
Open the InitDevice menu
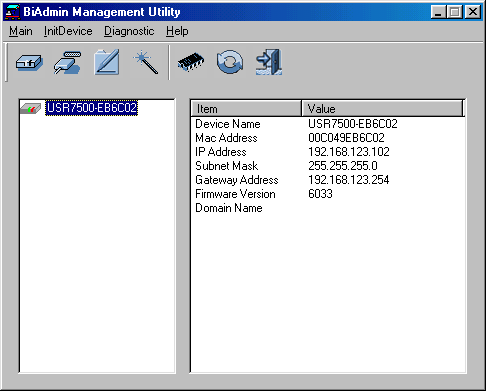[x=68, y=31]
